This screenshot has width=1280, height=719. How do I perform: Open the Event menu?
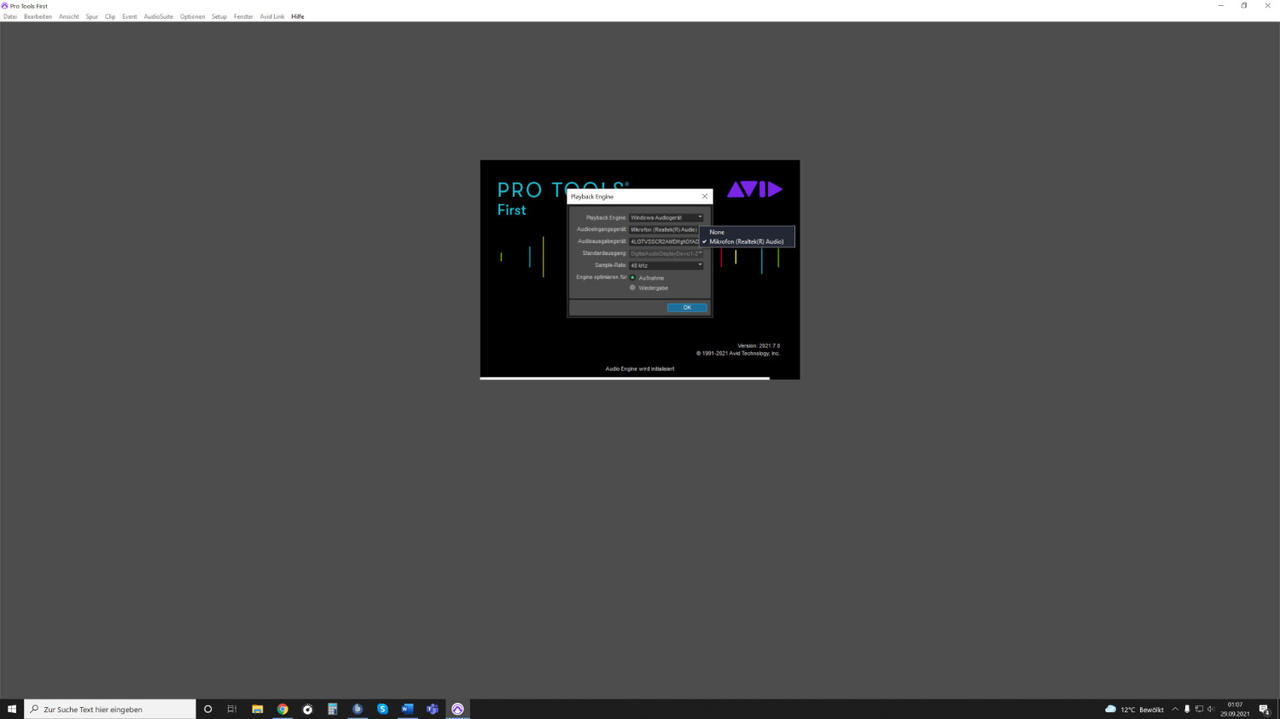pyautogui.click(x=130, y=17)
